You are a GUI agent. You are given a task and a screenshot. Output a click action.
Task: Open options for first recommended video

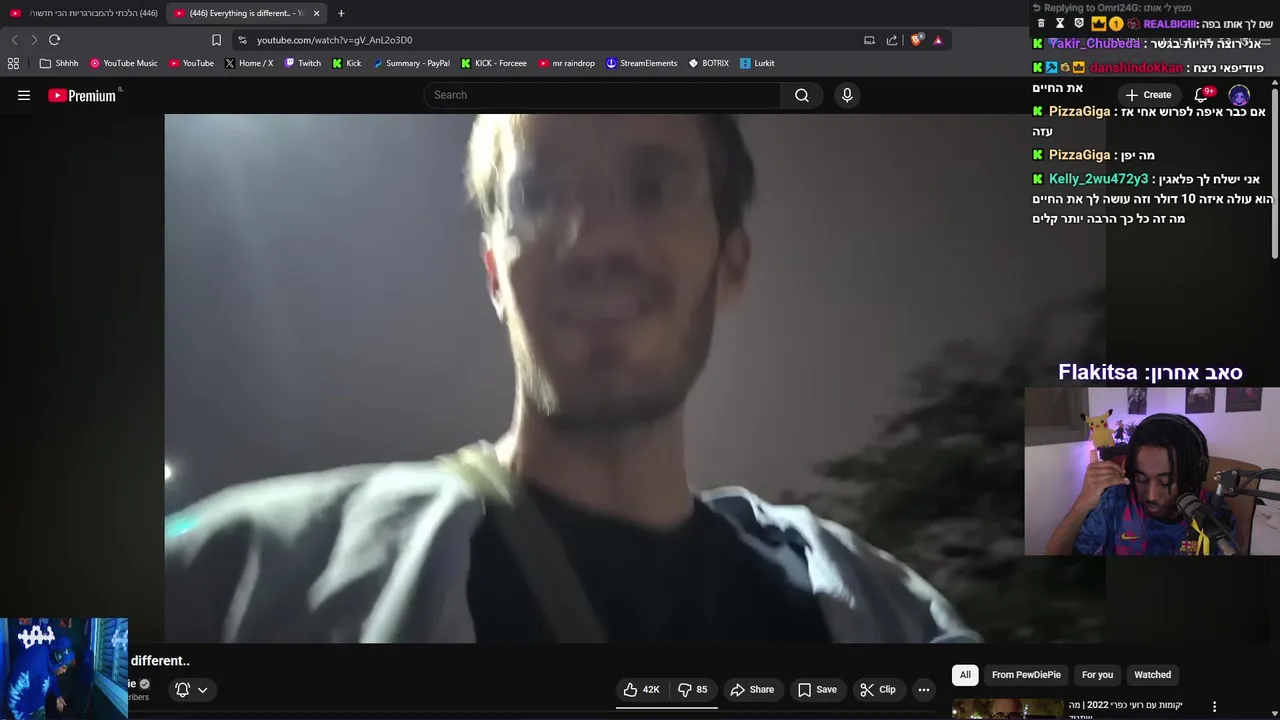[x=1214, y=706]
